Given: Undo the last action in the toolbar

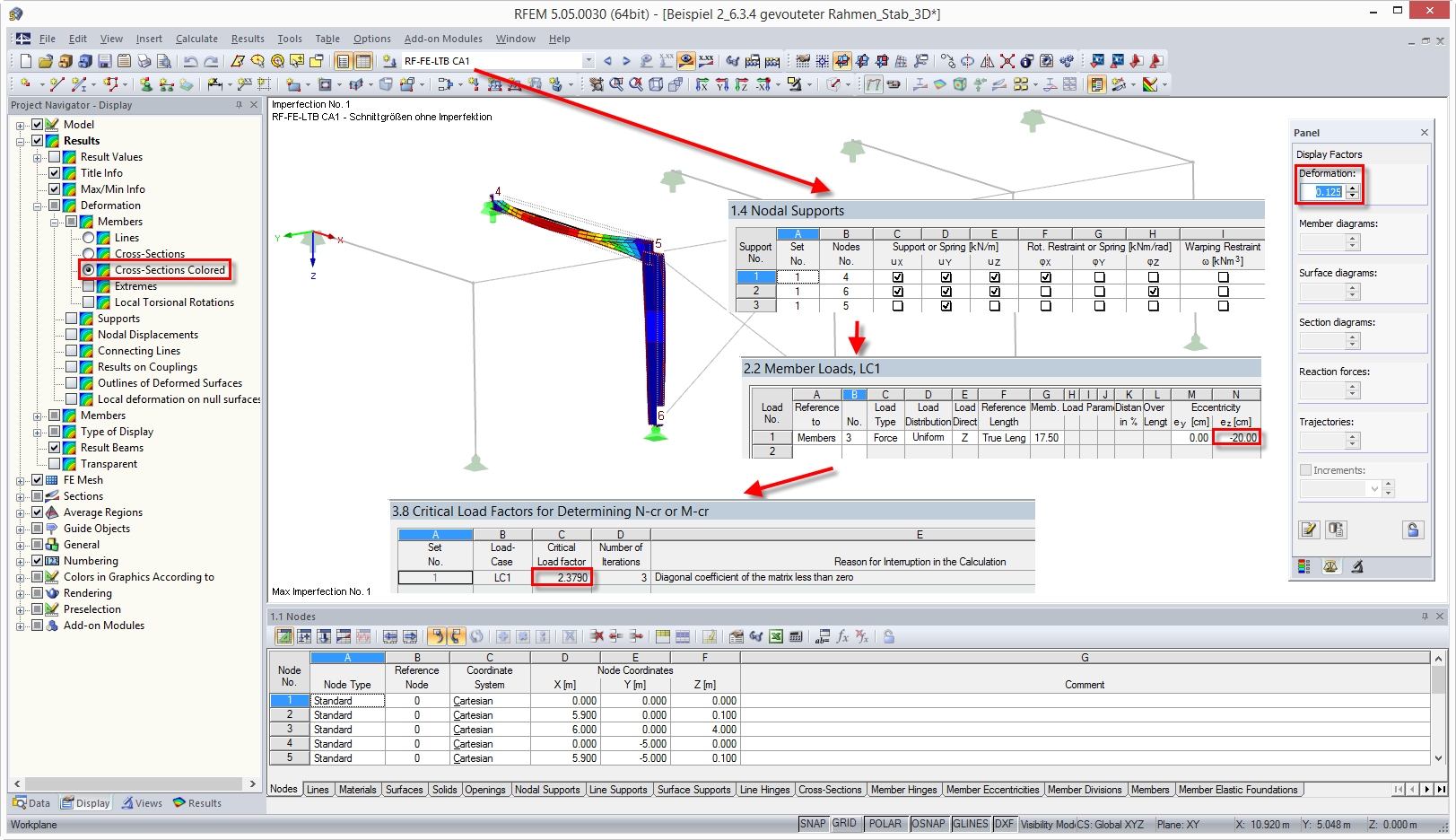Looking at the screenshot, I should pyautogui.click(x=190, y=61).
